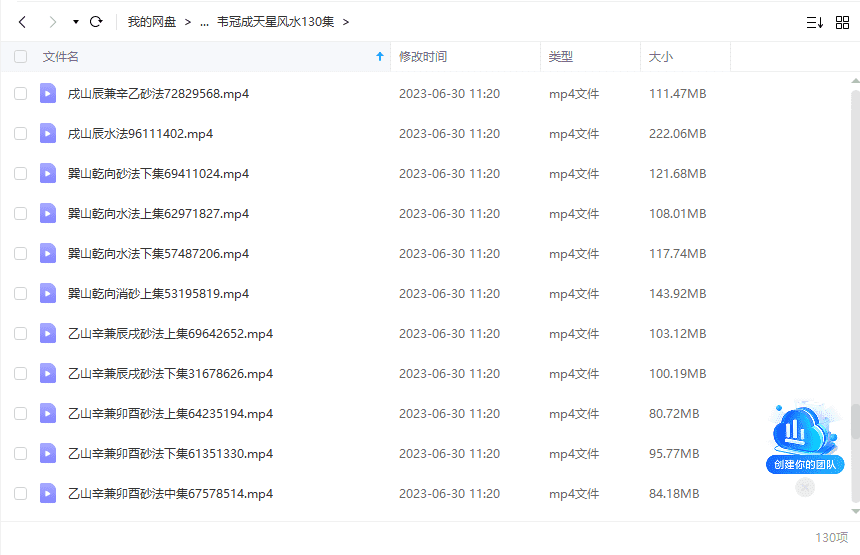Screen dimensions: 860x555
Task: Click video icon for 巽山乾向消砂上集53195819.mp4
Action: pyautogui.click(x=48, y=293)
